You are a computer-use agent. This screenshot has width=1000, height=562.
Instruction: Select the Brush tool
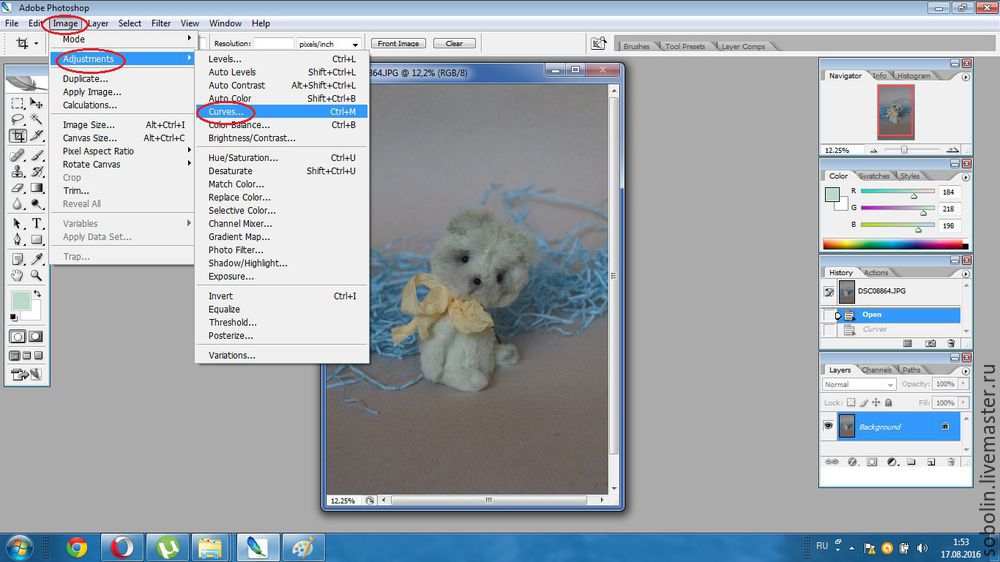tap(37, 155)
